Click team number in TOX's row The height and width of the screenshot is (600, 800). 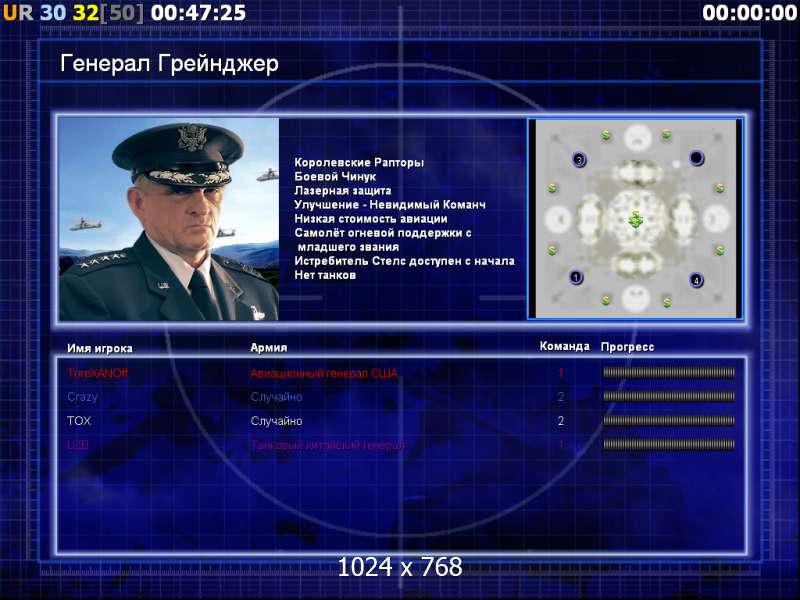click(561, 421)
